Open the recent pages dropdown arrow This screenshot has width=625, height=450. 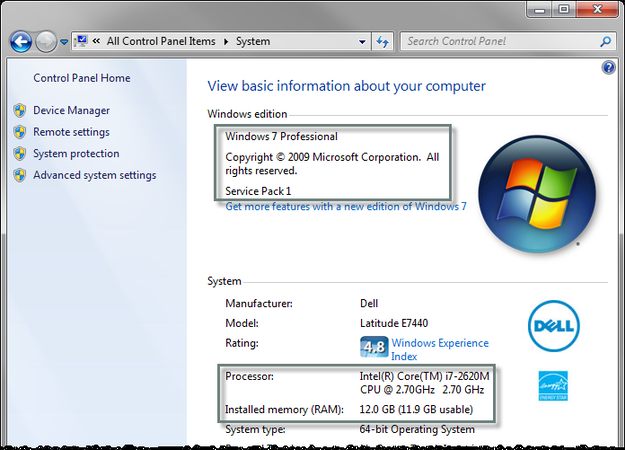[64, 41]
